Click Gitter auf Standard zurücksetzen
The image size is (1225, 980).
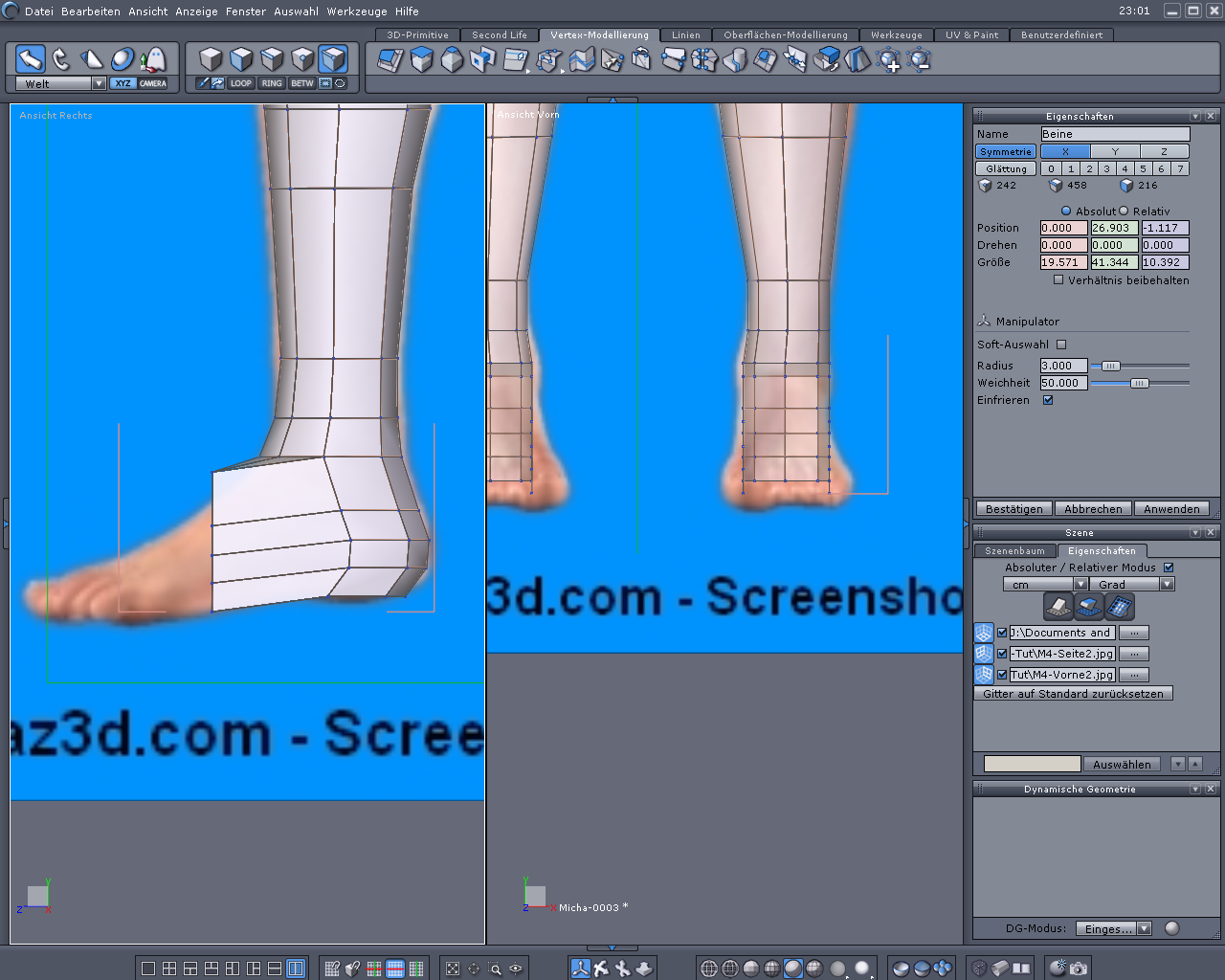click(1073, 694)
